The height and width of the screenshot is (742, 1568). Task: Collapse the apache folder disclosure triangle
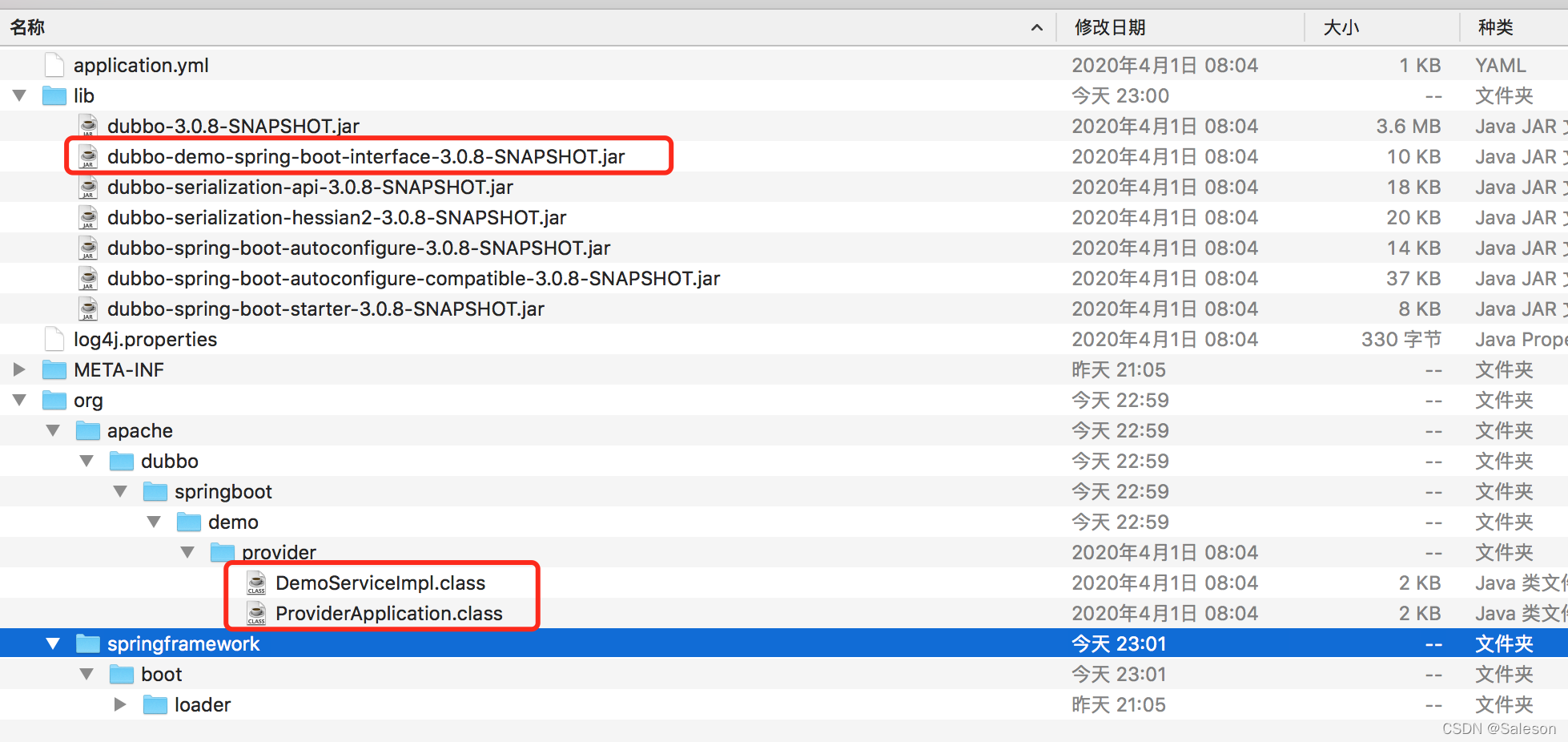[53, 430]
